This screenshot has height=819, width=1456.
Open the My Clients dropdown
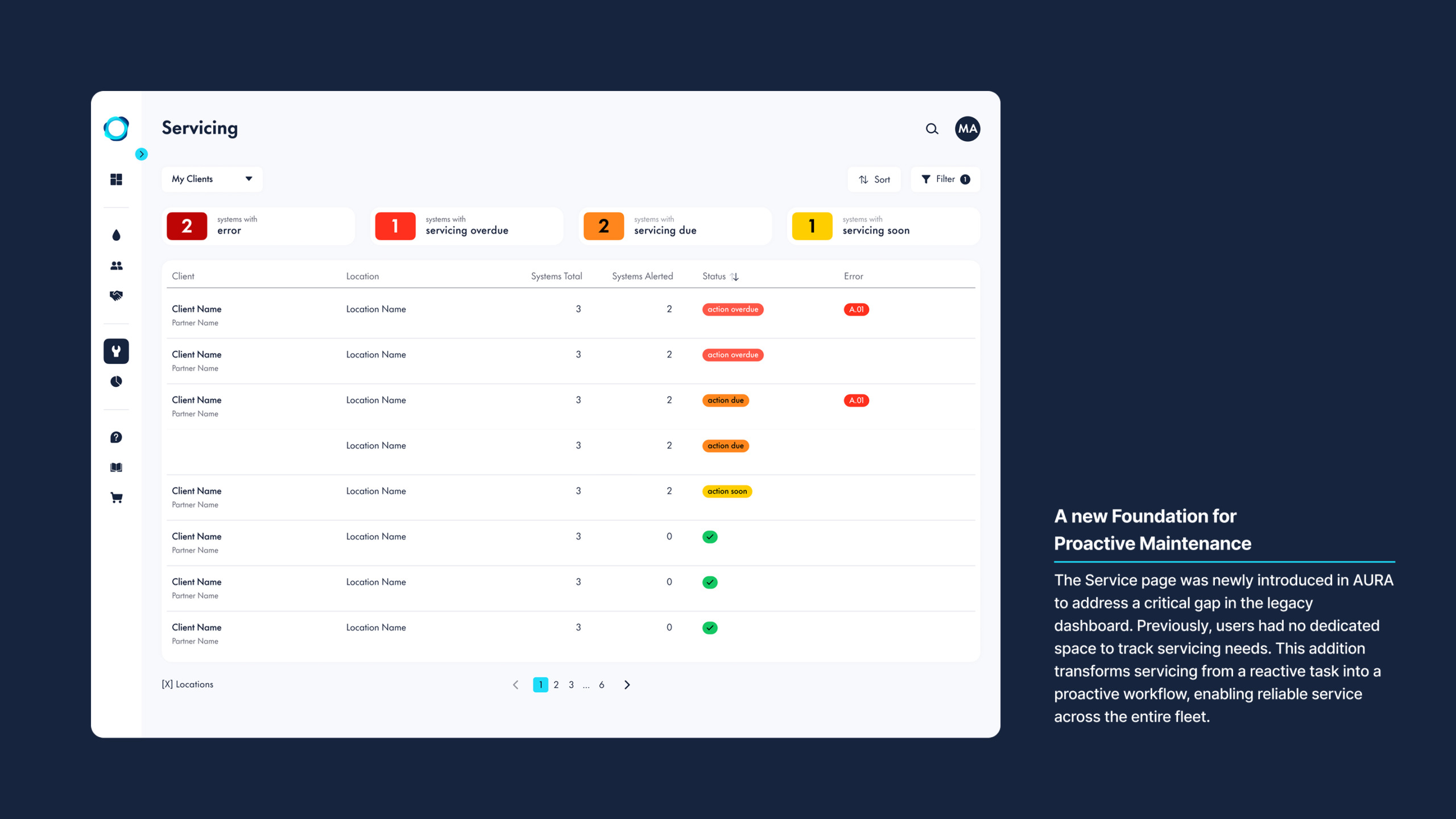[212, 179]
